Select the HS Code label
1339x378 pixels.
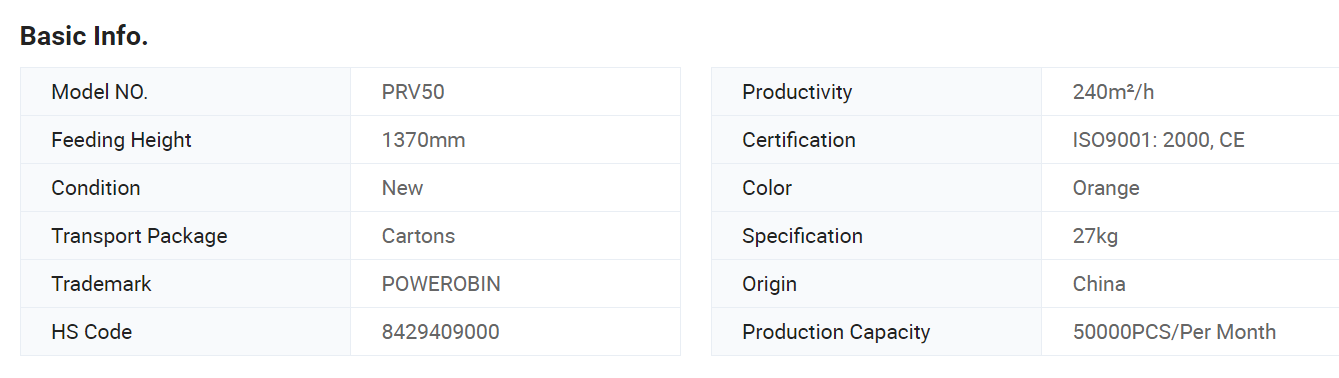pos(91,332)
